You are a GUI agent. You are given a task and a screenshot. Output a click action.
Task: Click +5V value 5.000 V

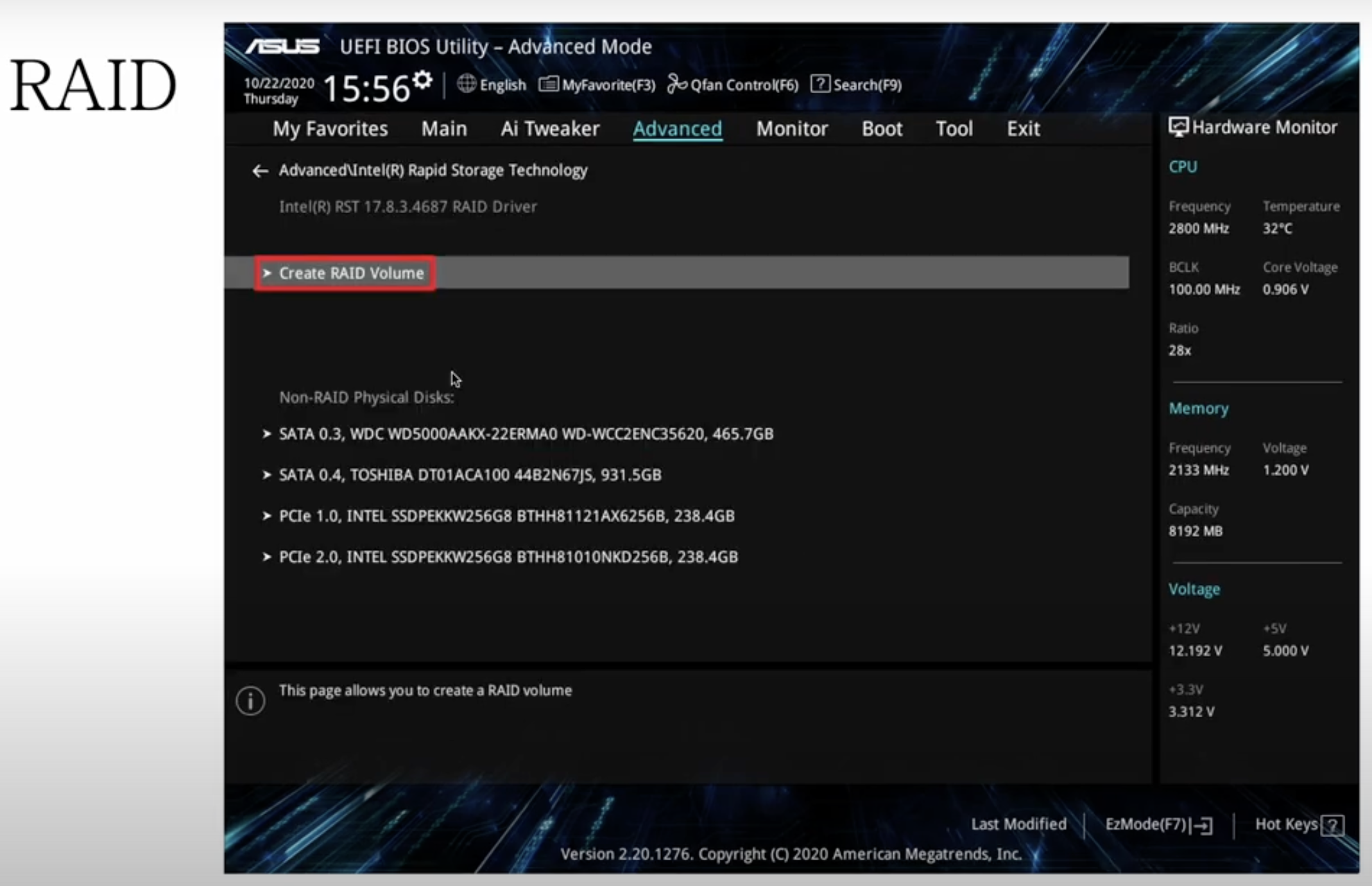[1285, 650]
